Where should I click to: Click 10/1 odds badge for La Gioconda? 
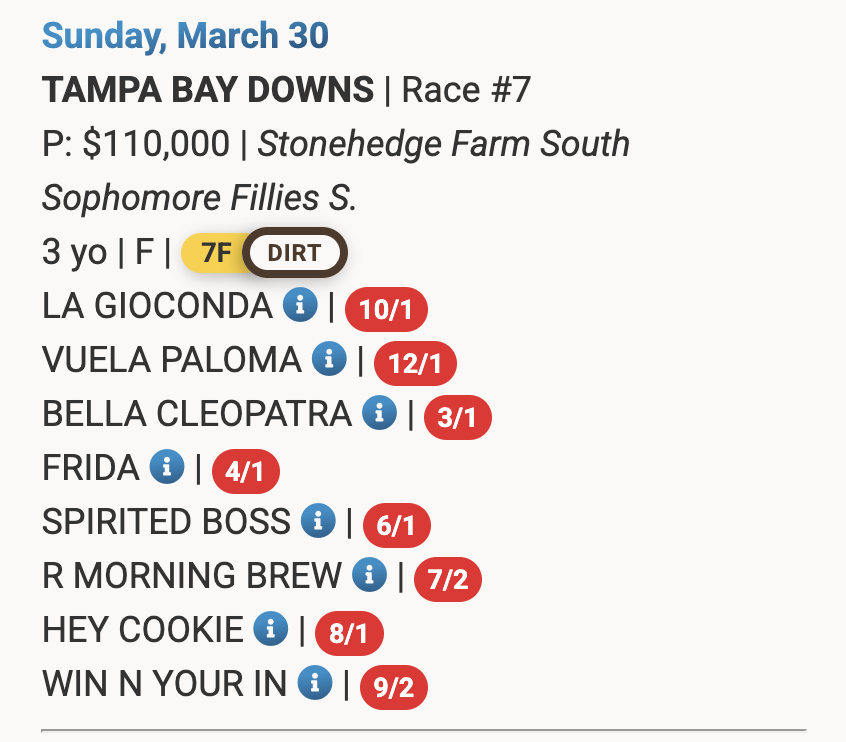point(386,309)
